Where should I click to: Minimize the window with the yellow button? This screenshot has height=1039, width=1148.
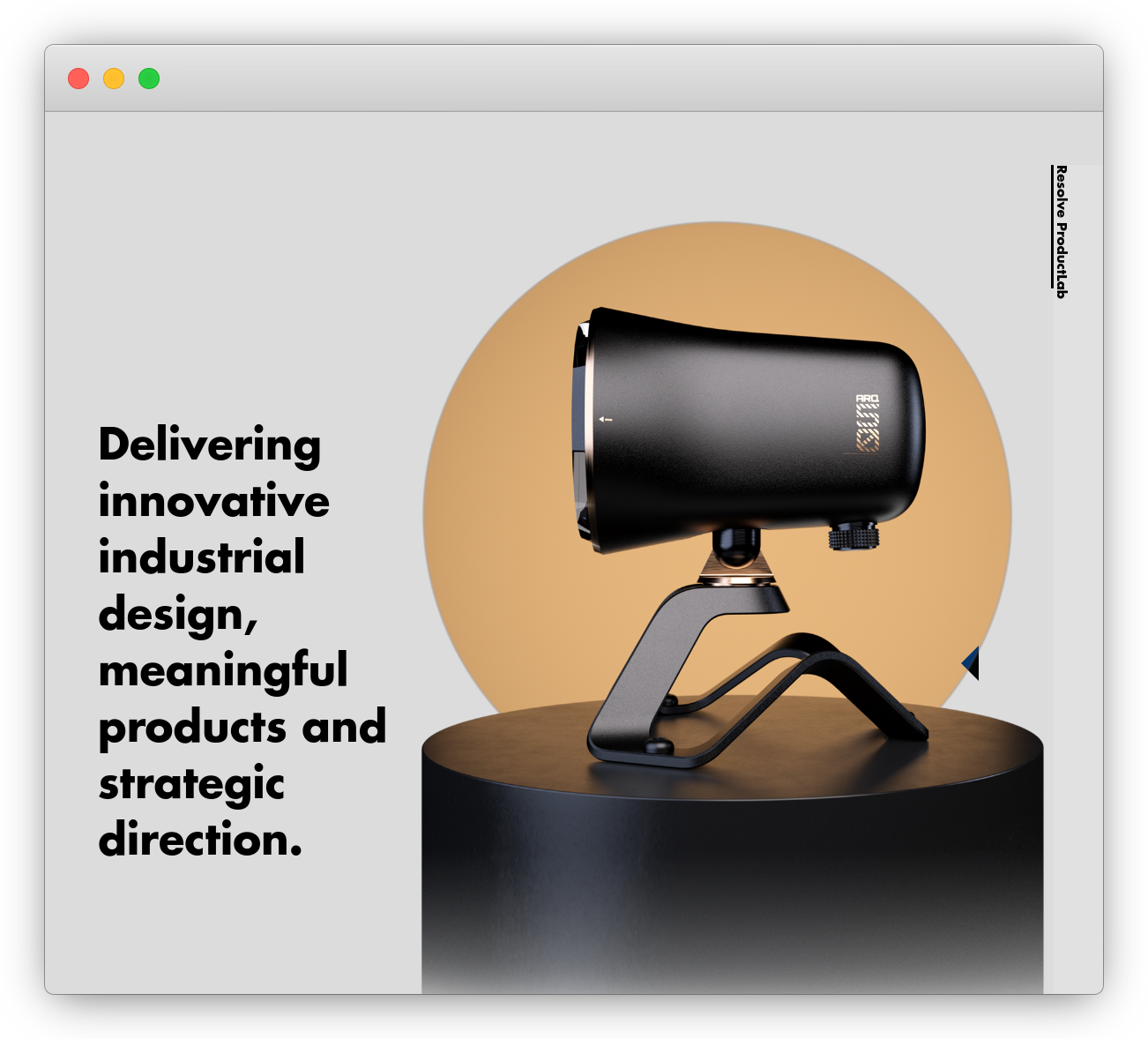(x=114, y=78)
